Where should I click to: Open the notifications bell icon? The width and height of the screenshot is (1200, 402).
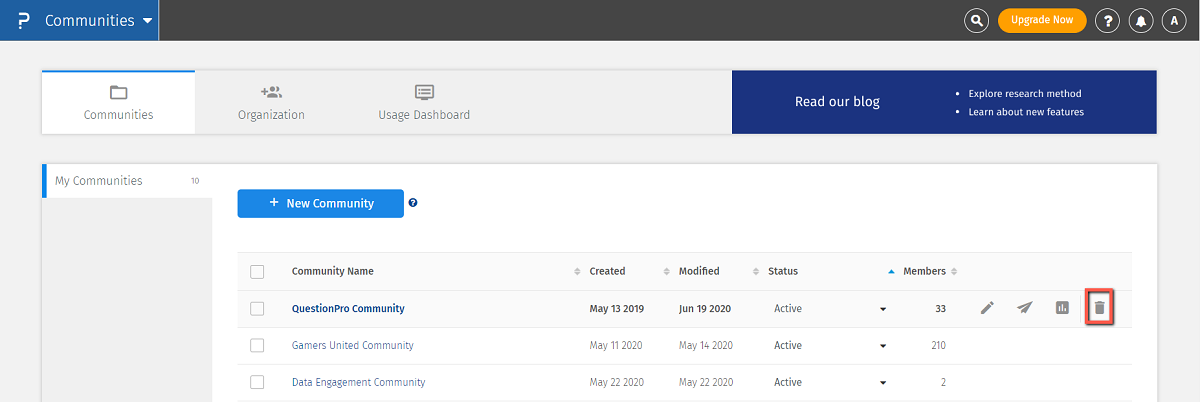tap(1140, 20)
